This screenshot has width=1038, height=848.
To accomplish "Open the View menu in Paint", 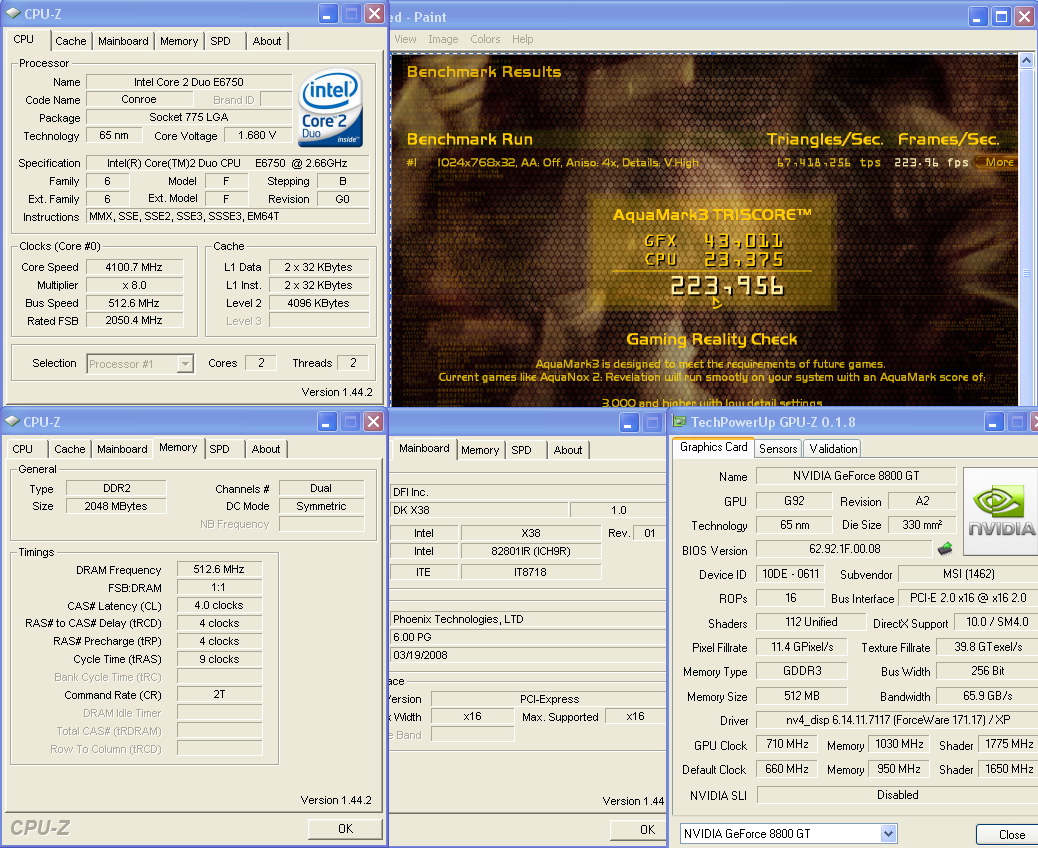I will click(405, 39).
